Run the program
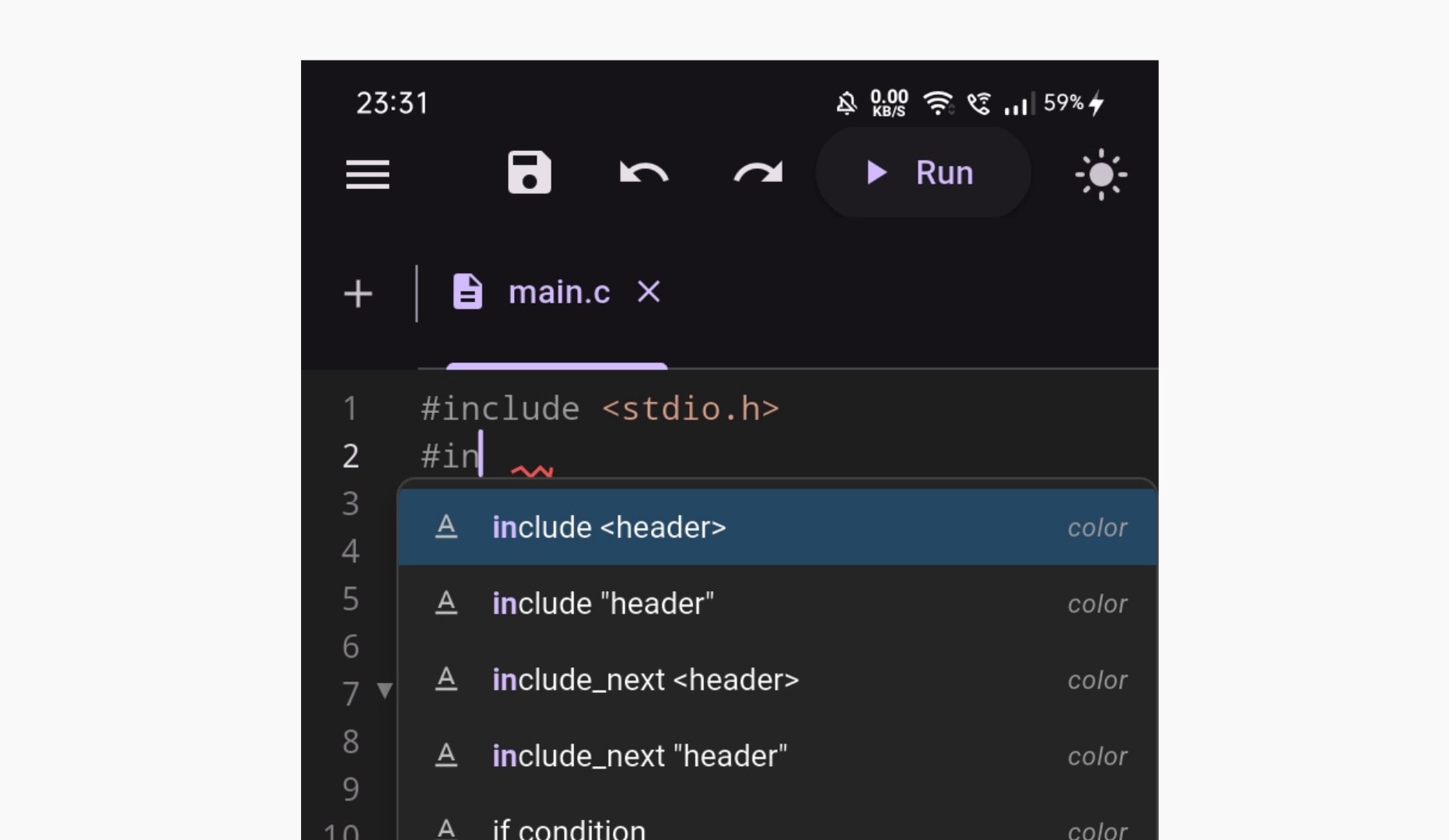1449x840 pixels. point(922,173)
